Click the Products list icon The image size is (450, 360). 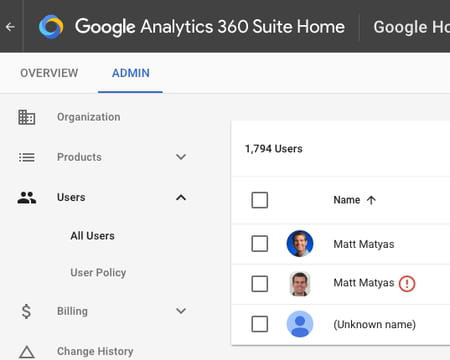point(27,157)
